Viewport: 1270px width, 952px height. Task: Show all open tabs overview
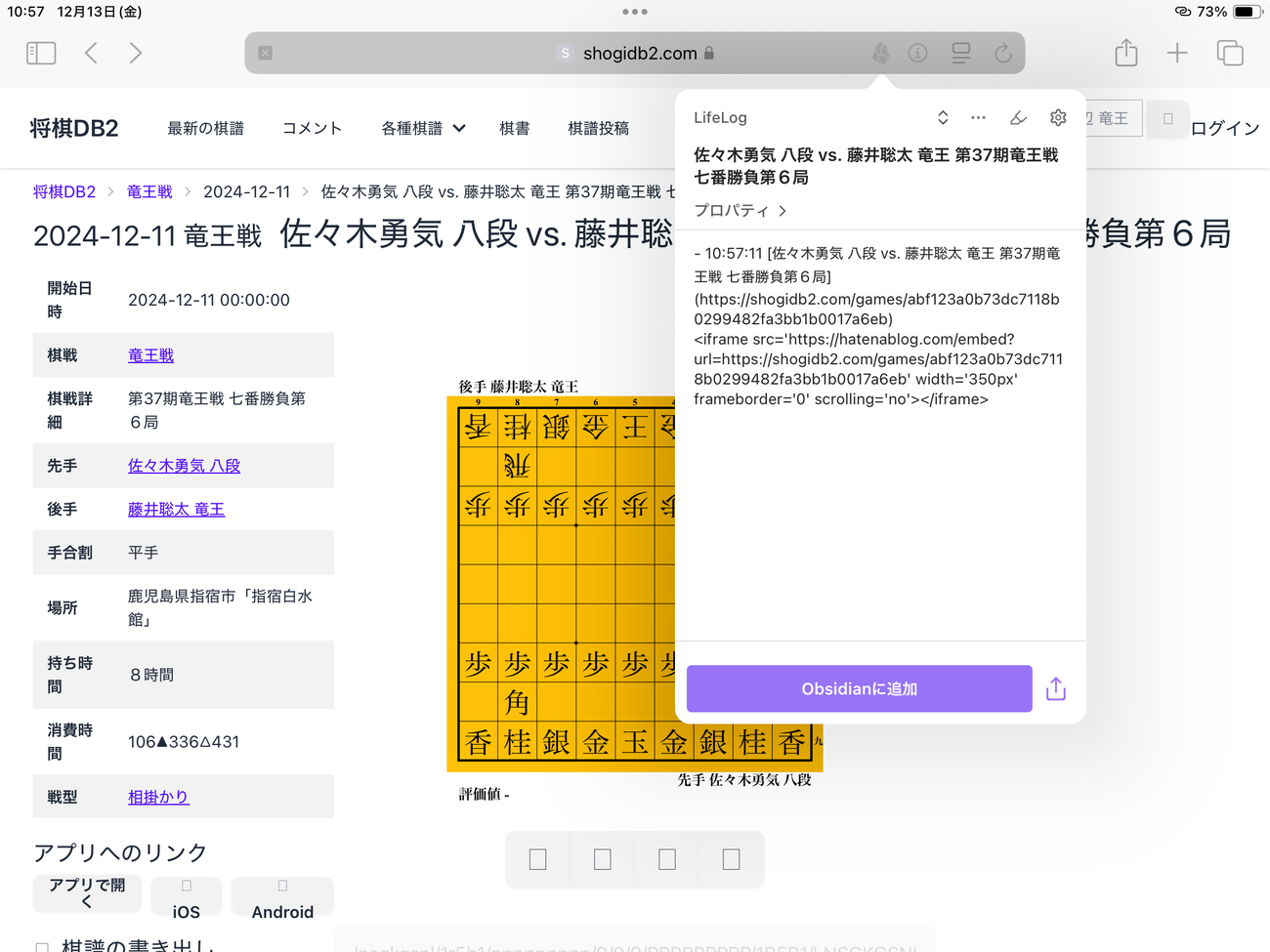tap(1229, 53)
